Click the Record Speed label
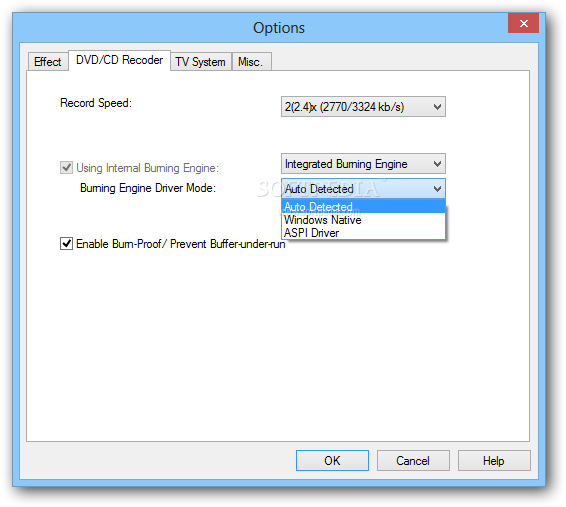This screenshot has width=566, height=507. tap(96, 103)
